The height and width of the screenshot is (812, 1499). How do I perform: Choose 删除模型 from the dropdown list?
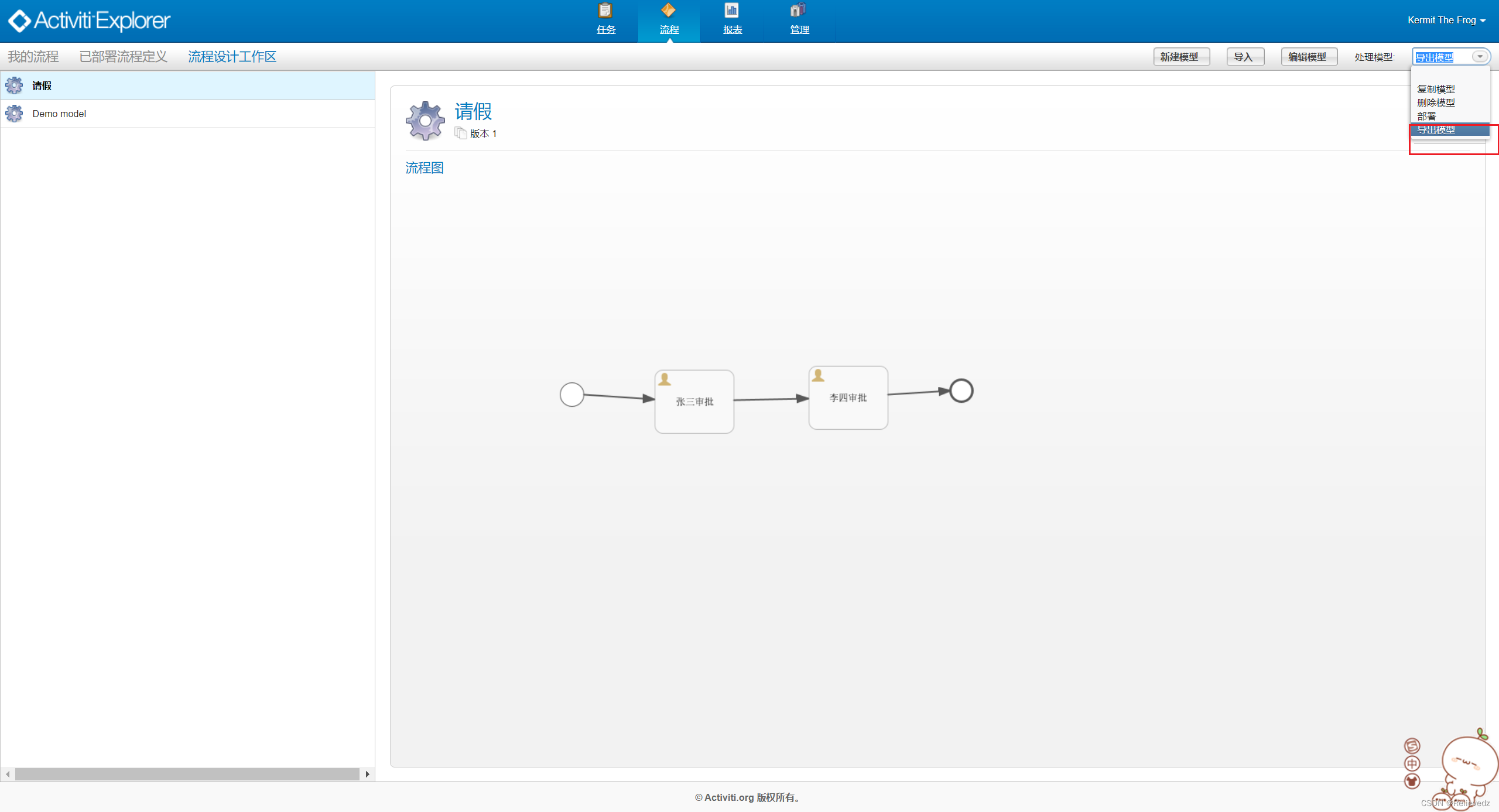(1436, 102)
